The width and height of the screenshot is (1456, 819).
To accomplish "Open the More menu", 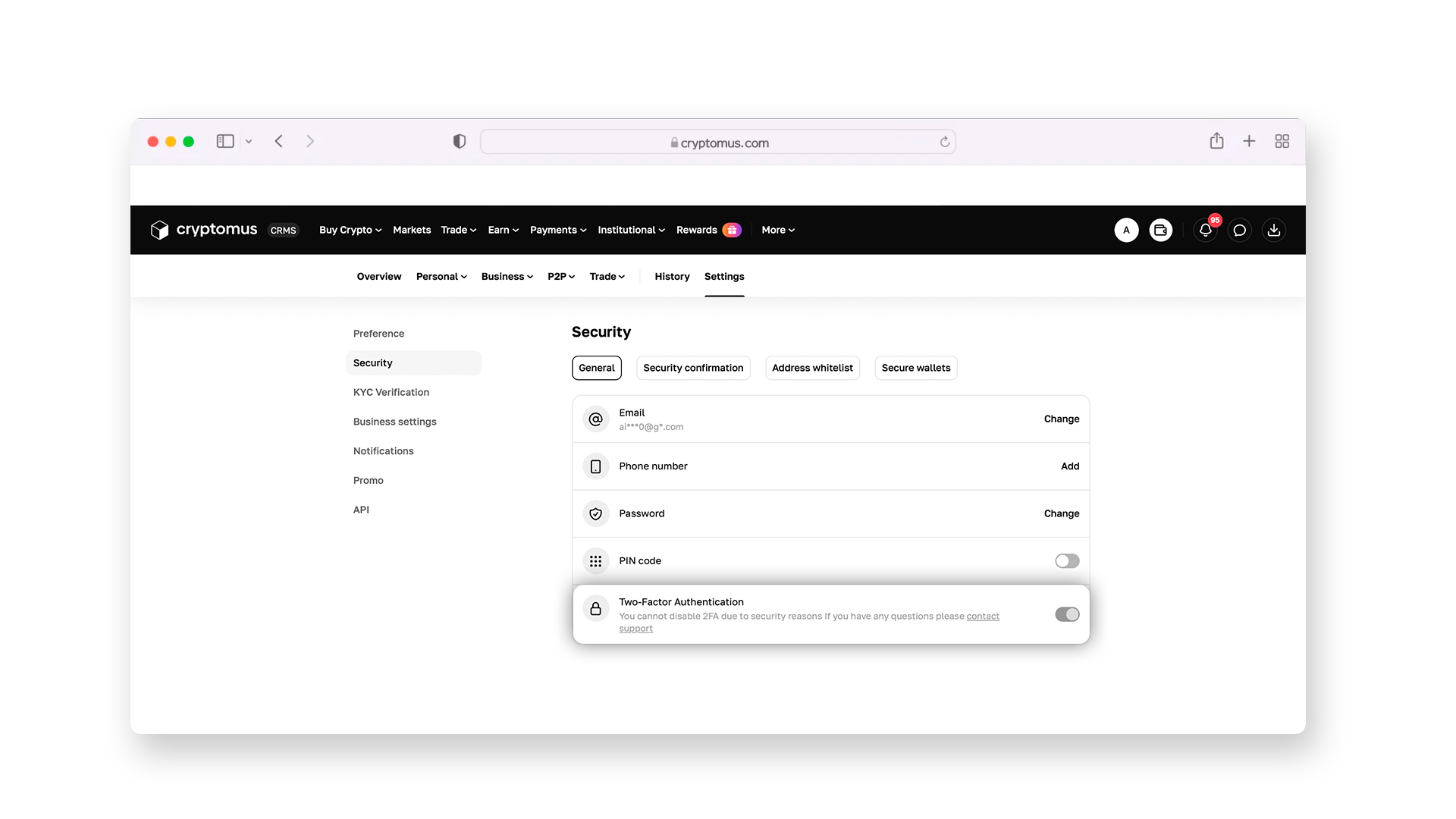I will pos(778,230).
